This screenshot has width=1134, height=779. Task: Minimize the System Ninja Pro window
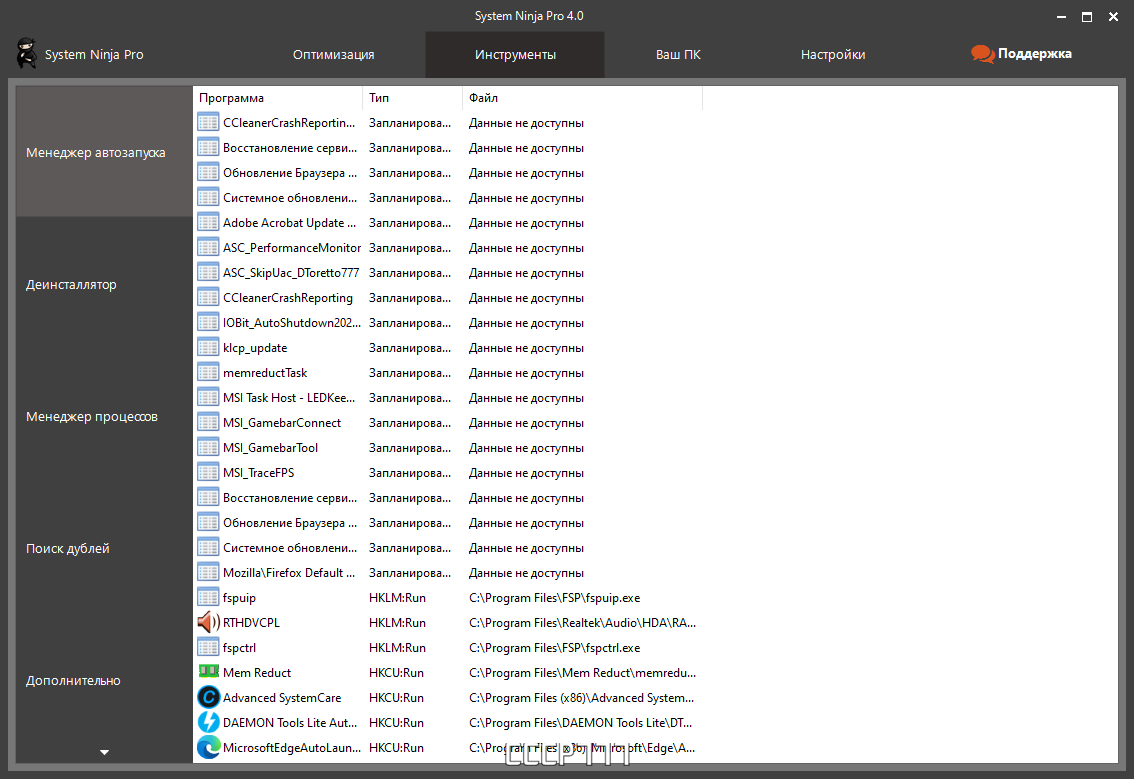[1061, 17]
